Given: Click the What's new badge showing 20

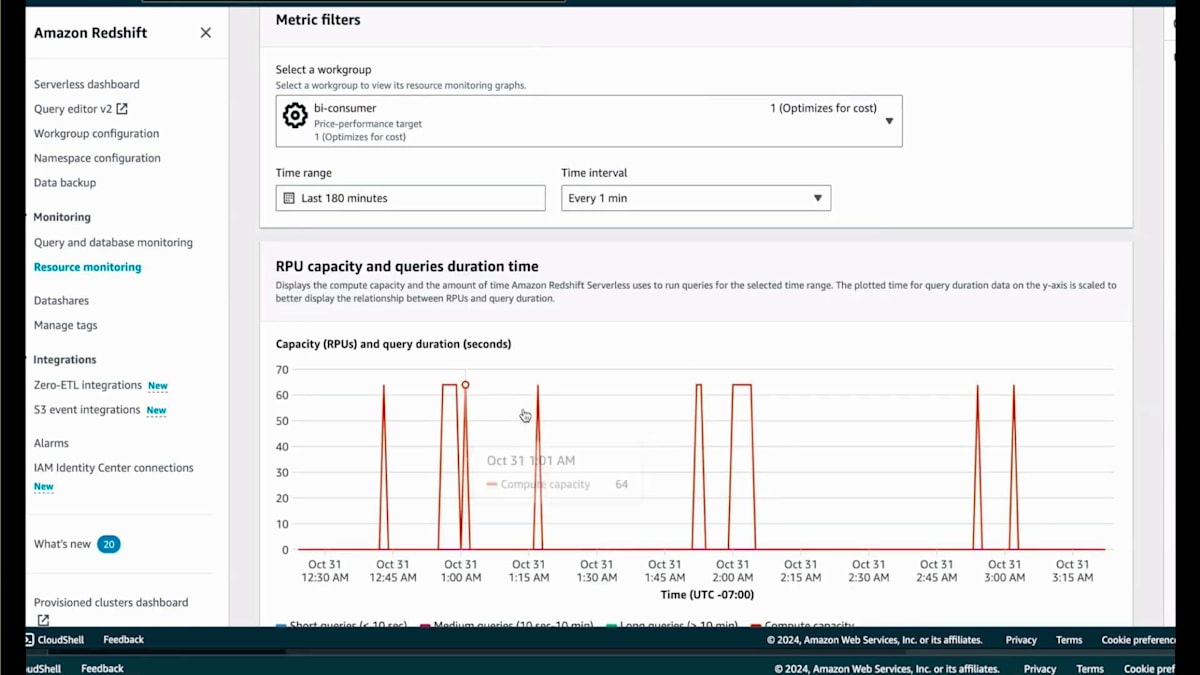Looking at the screenshot, I should pos(109,544).
